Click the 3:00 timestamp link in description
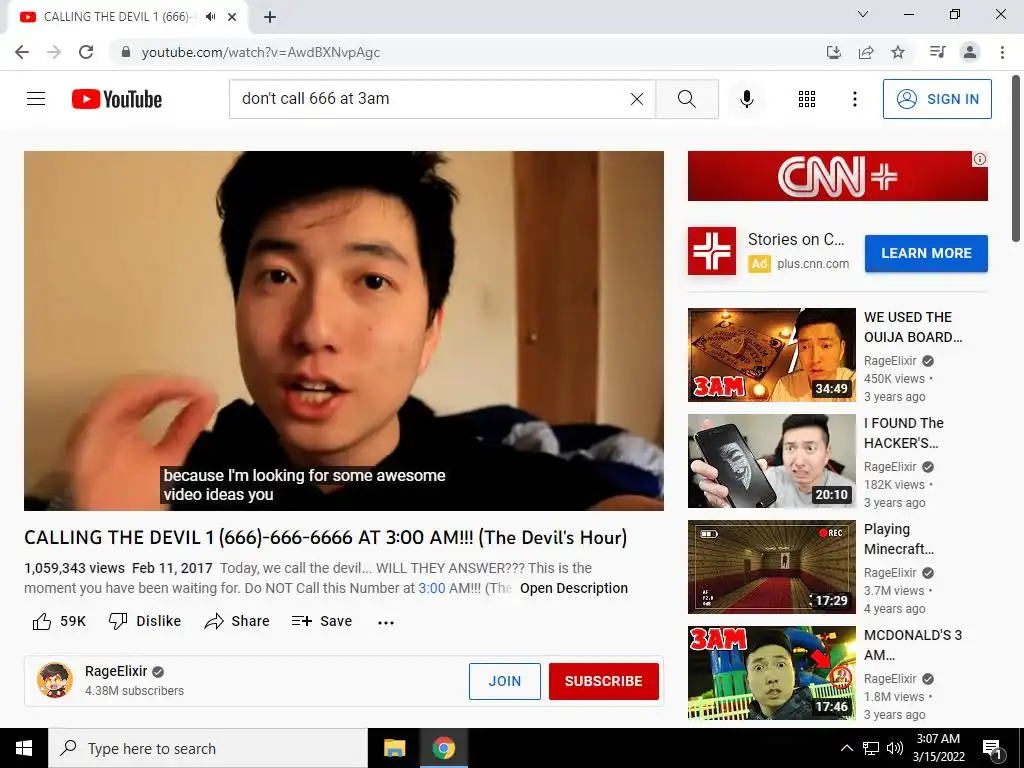Image resolution: width=1024 pixels, height=768 pixels. (432, 588)
